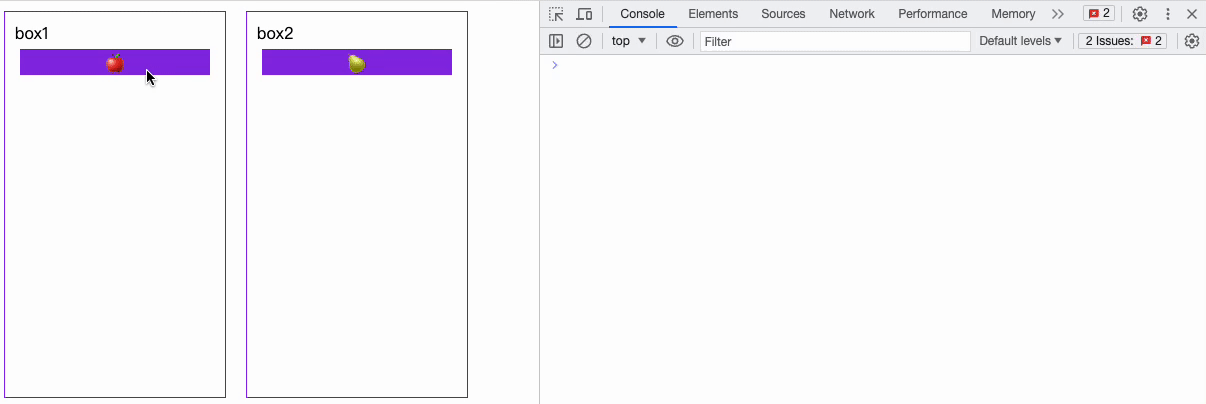Clear the console with the clear icon

pyautogui.click(x=584, y=41)
